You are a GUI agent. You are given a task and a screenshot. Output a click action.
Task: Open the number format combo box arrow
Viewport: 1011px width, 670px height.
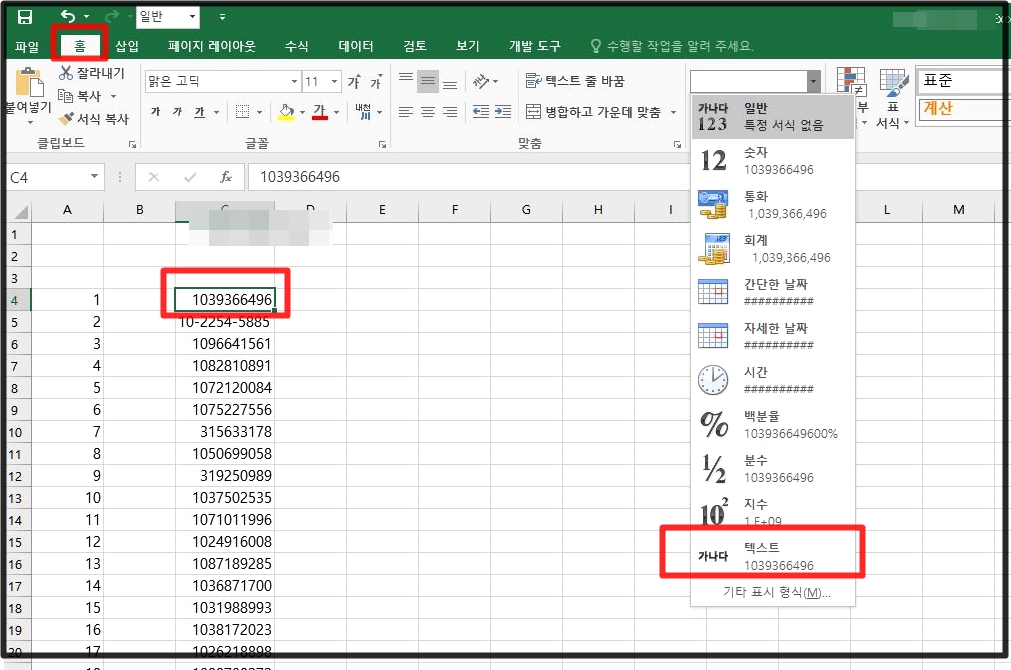pos(813,81)
